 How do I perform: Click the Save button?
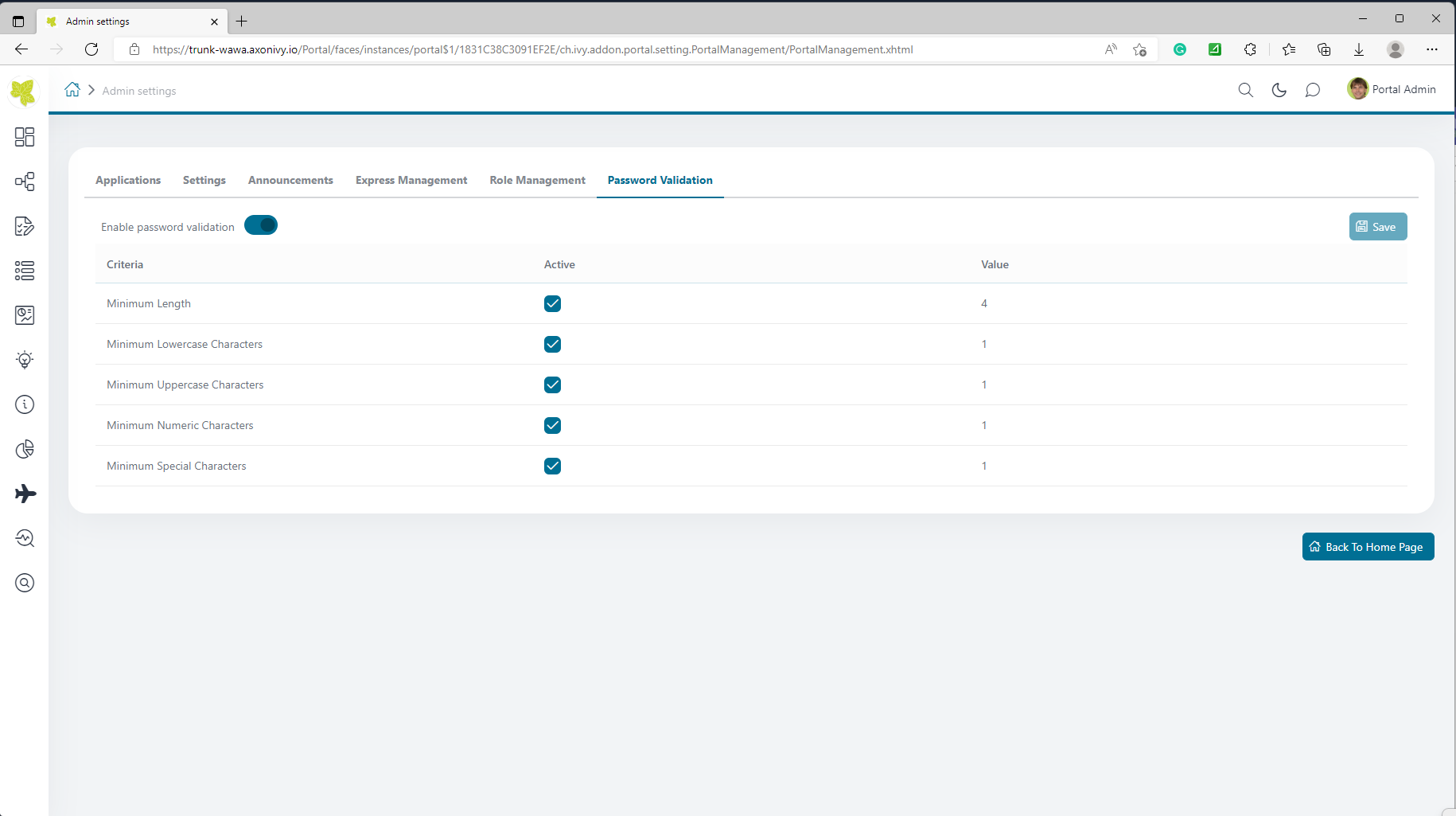(x=1377, y=227)
